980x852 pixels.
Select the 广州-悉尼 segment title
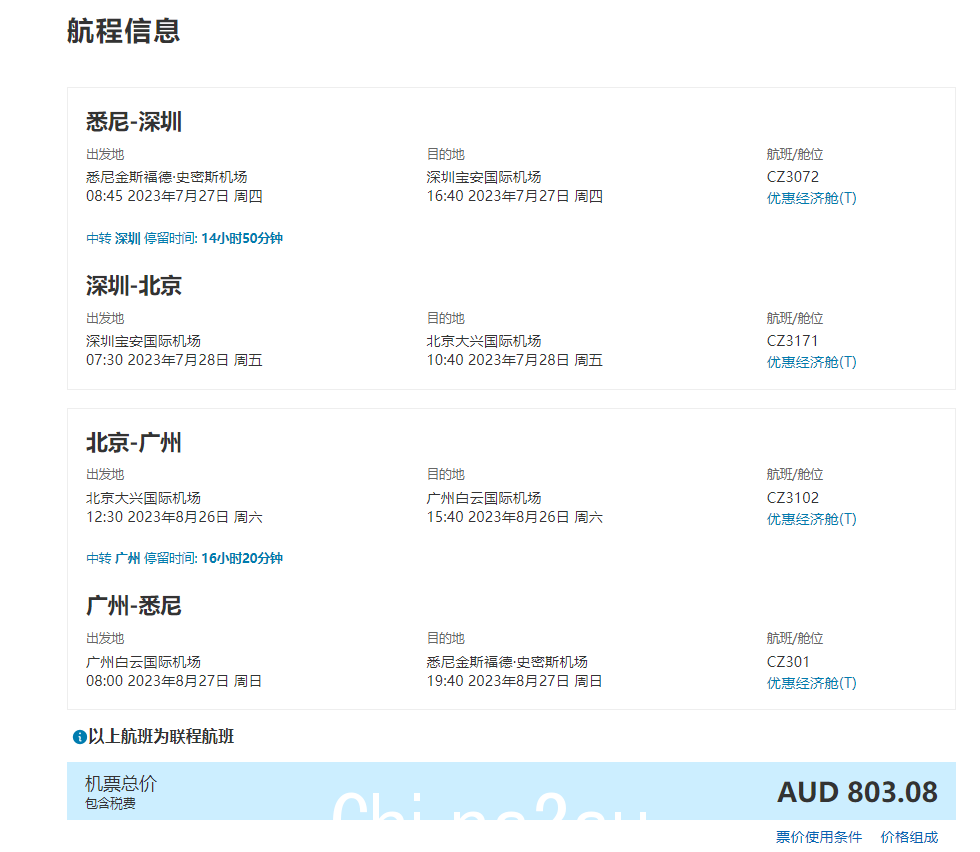tap(134, 606)
